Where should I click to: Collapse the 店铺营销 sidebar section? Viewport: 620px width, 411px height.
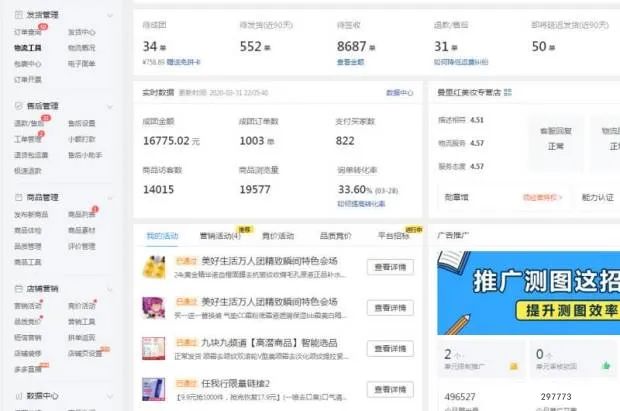pyautogui.click(x=110, y=290)
